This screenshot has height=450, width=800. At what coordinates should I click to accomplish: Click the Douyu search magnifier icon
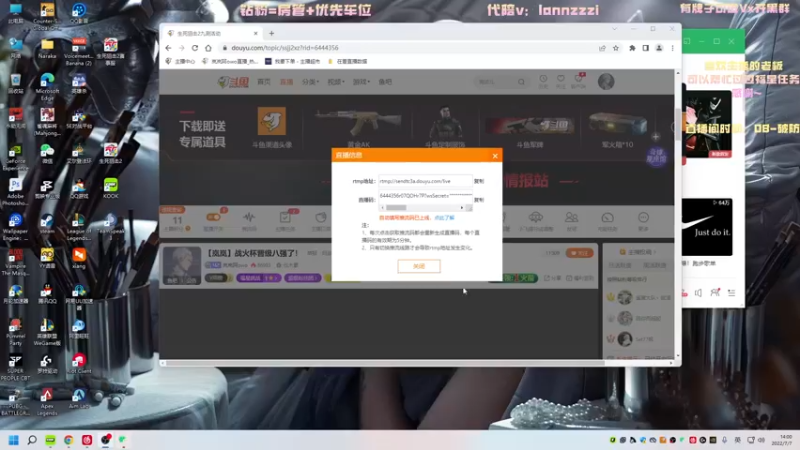click(x=521, y=82)
